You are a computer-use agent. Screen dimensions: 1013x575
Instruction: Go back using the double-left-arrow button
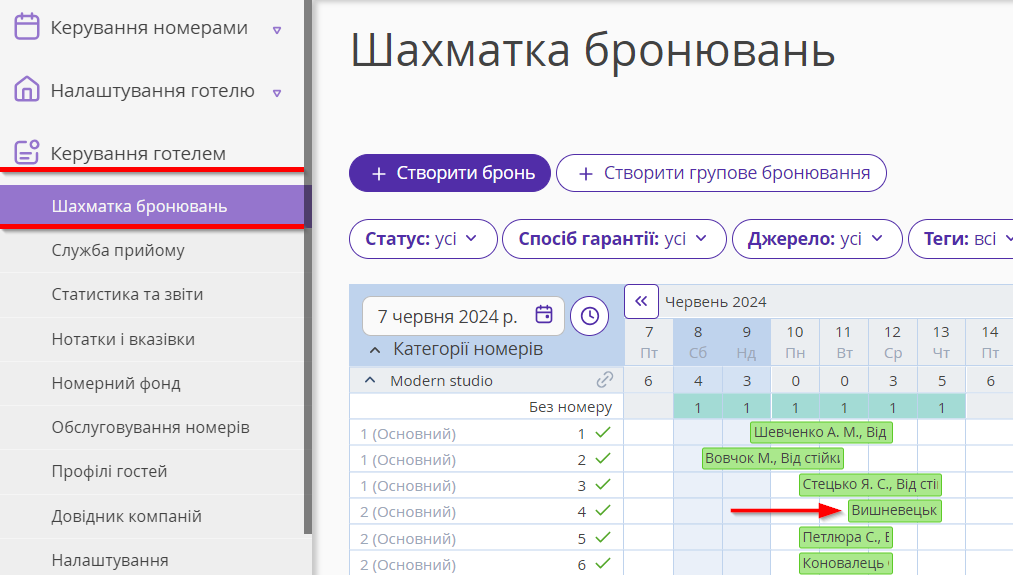pyautogui.click(x=641, y=301)
